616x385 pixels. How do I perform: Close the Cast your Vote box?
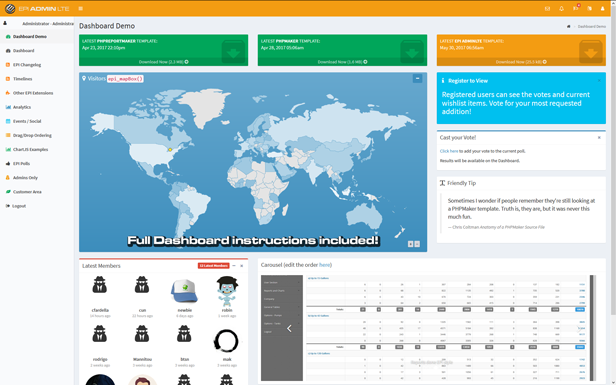tap(599, 138)
